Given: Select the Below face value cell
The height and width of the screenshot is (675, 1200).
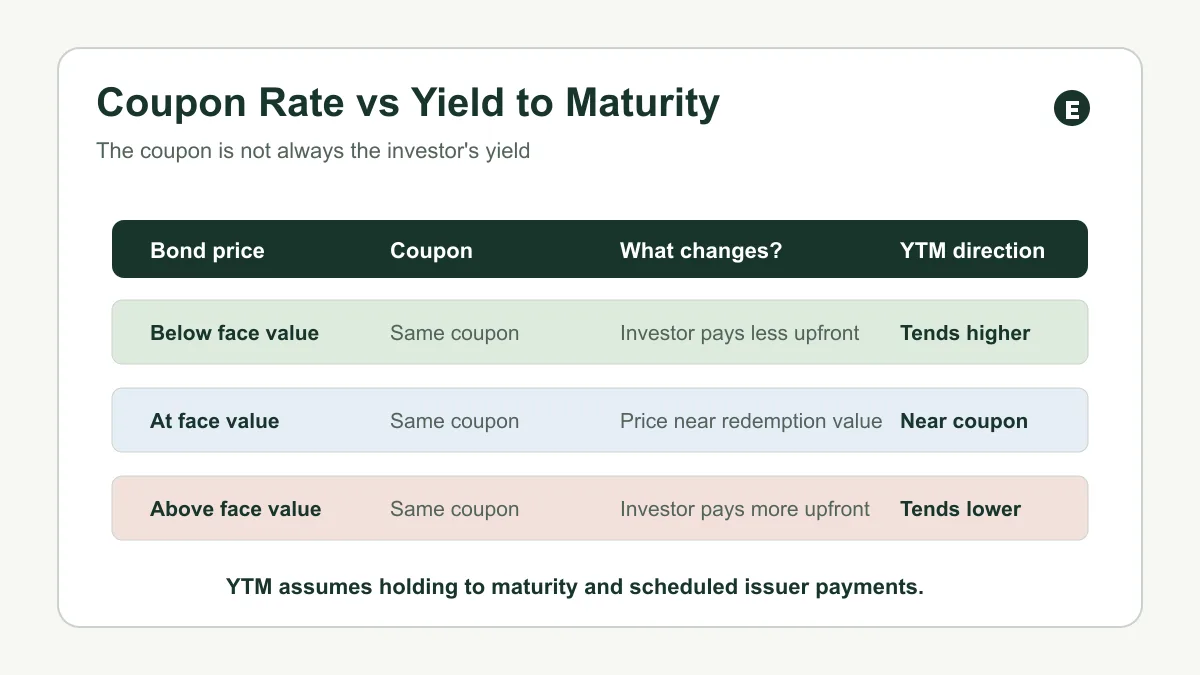Looking at the screenshot, I should click(234, 333).
